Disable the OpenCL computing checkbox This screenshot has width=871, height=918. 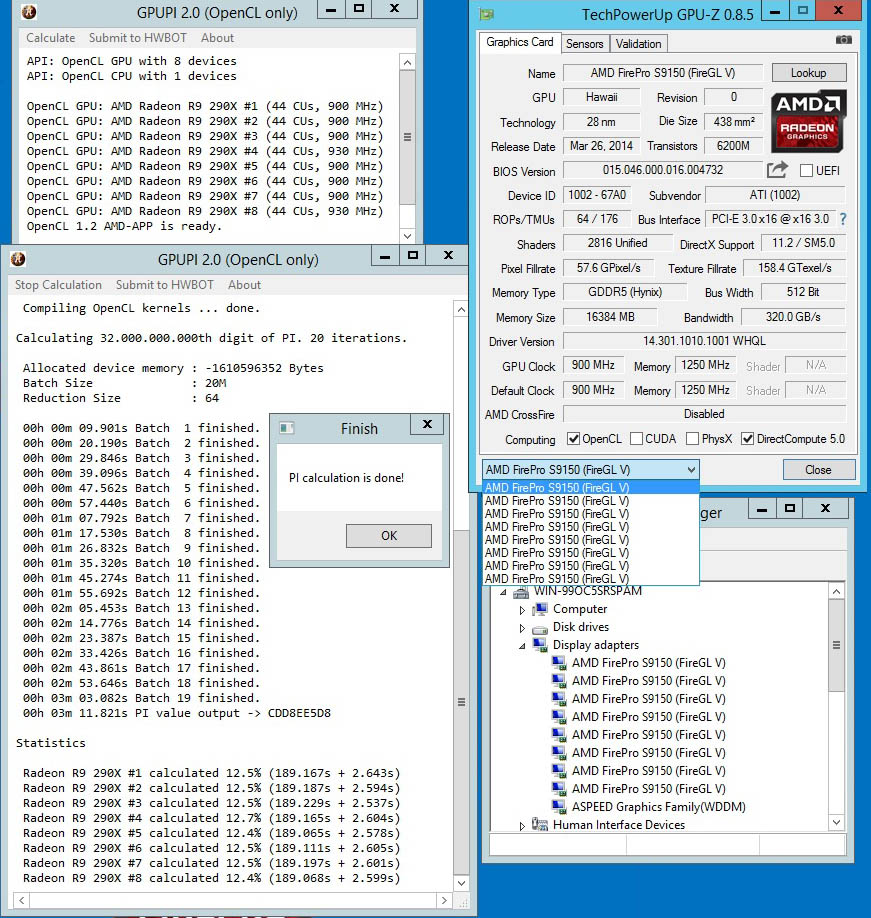573,439
